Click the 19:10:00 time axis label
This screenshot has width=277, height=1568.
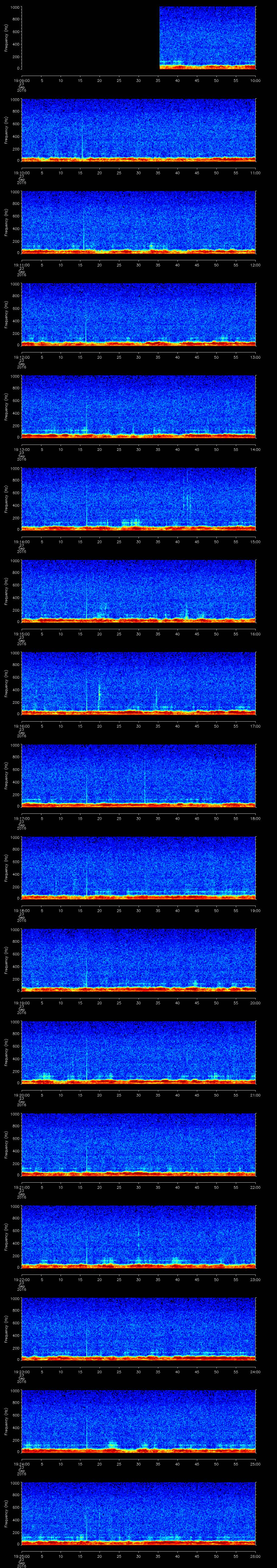pyautogui.click(x=22, y=172)
